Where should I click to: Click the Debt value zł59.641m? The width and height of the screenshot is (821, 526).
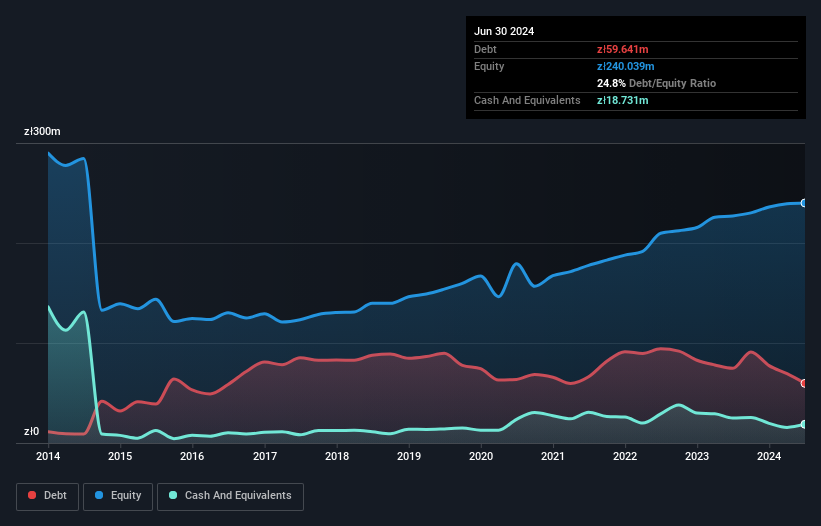click(623, 49)
